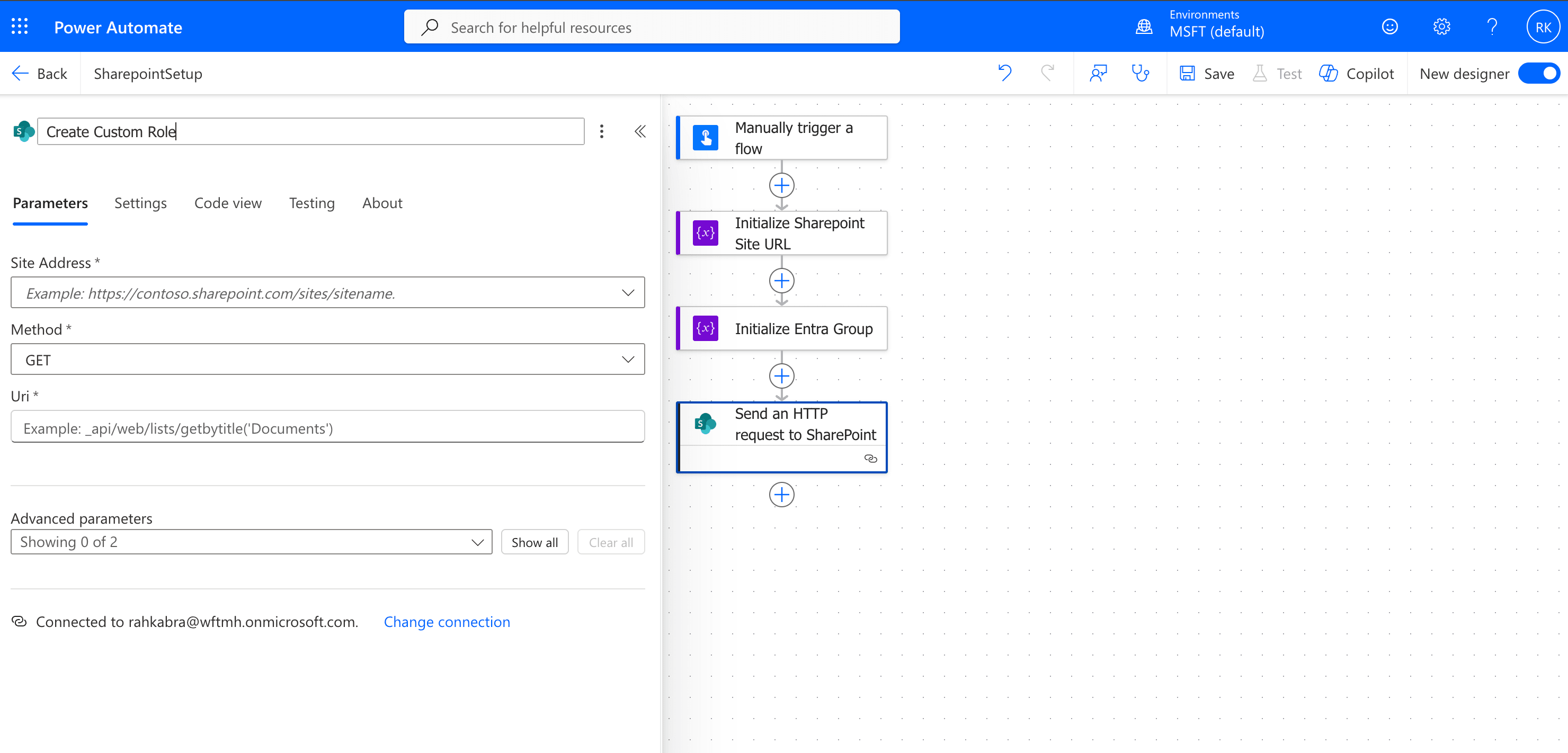Viewport: 1568px width, 753px height.
Task: Click the Save button
Action: (1206, 74)
